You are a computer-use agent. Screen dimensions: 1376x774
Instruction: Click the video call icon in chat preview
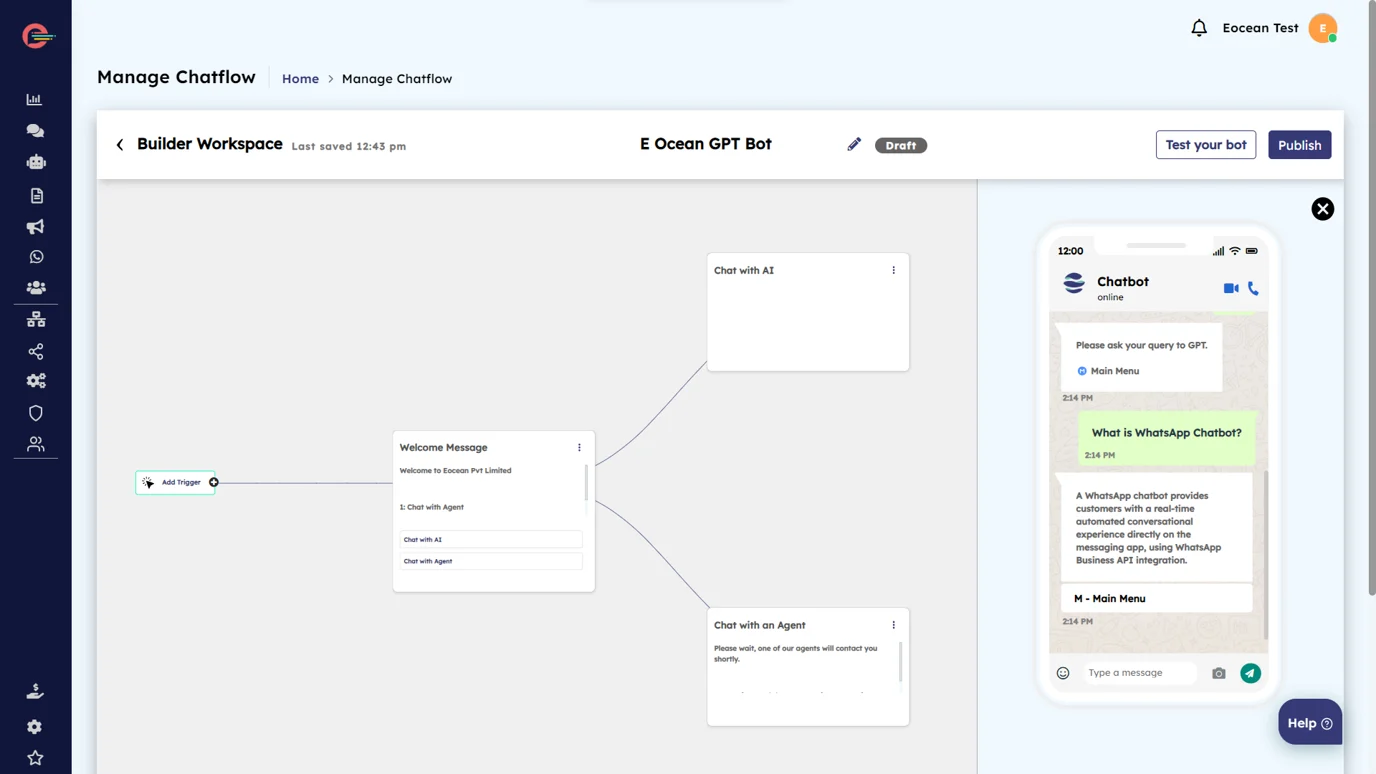[x=1231, y=288]
